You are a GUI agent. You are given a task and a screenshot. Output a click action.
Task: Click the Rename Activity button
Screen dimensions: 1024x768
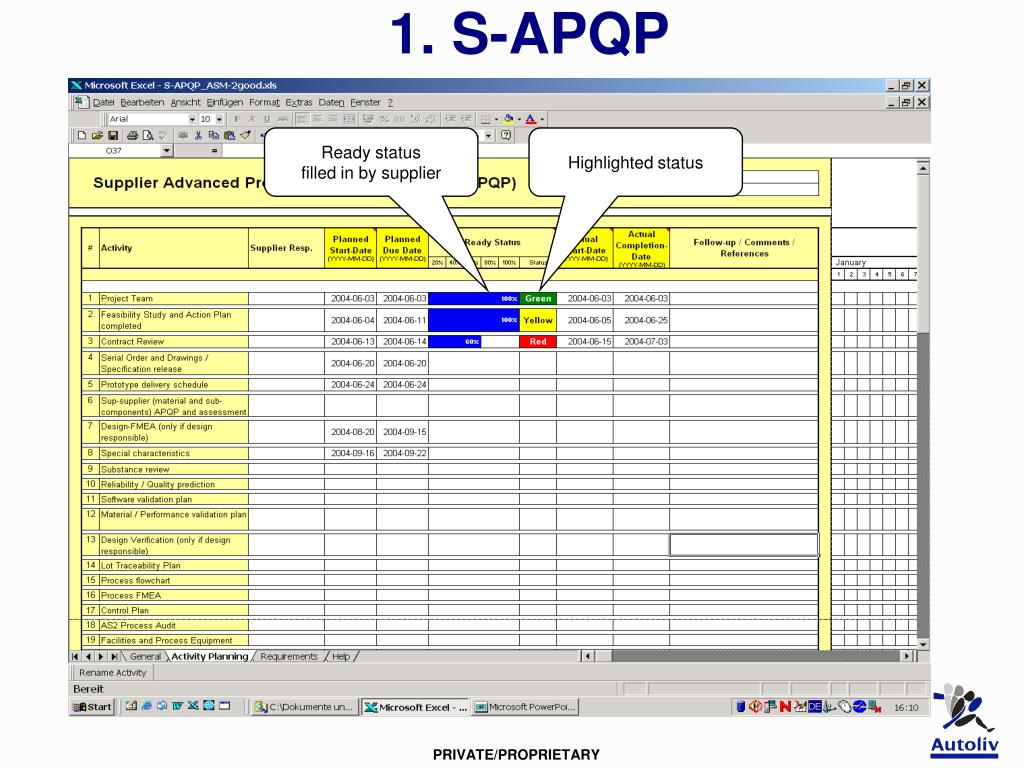[x=112, y=672]
